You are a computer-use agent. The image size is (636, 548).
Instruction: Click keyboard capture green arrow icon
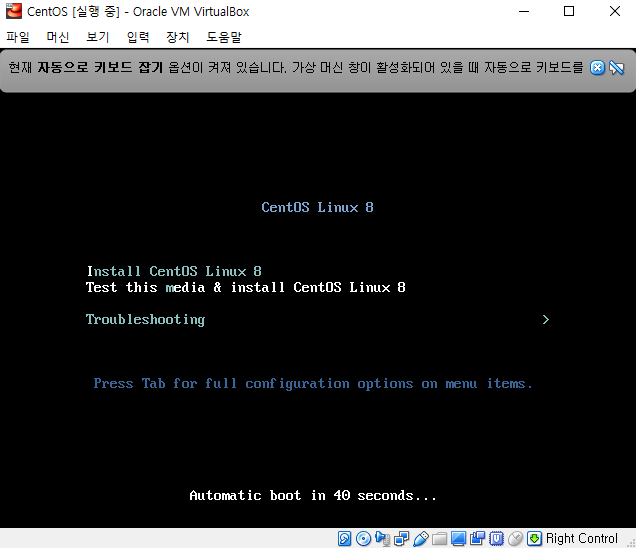535,539
